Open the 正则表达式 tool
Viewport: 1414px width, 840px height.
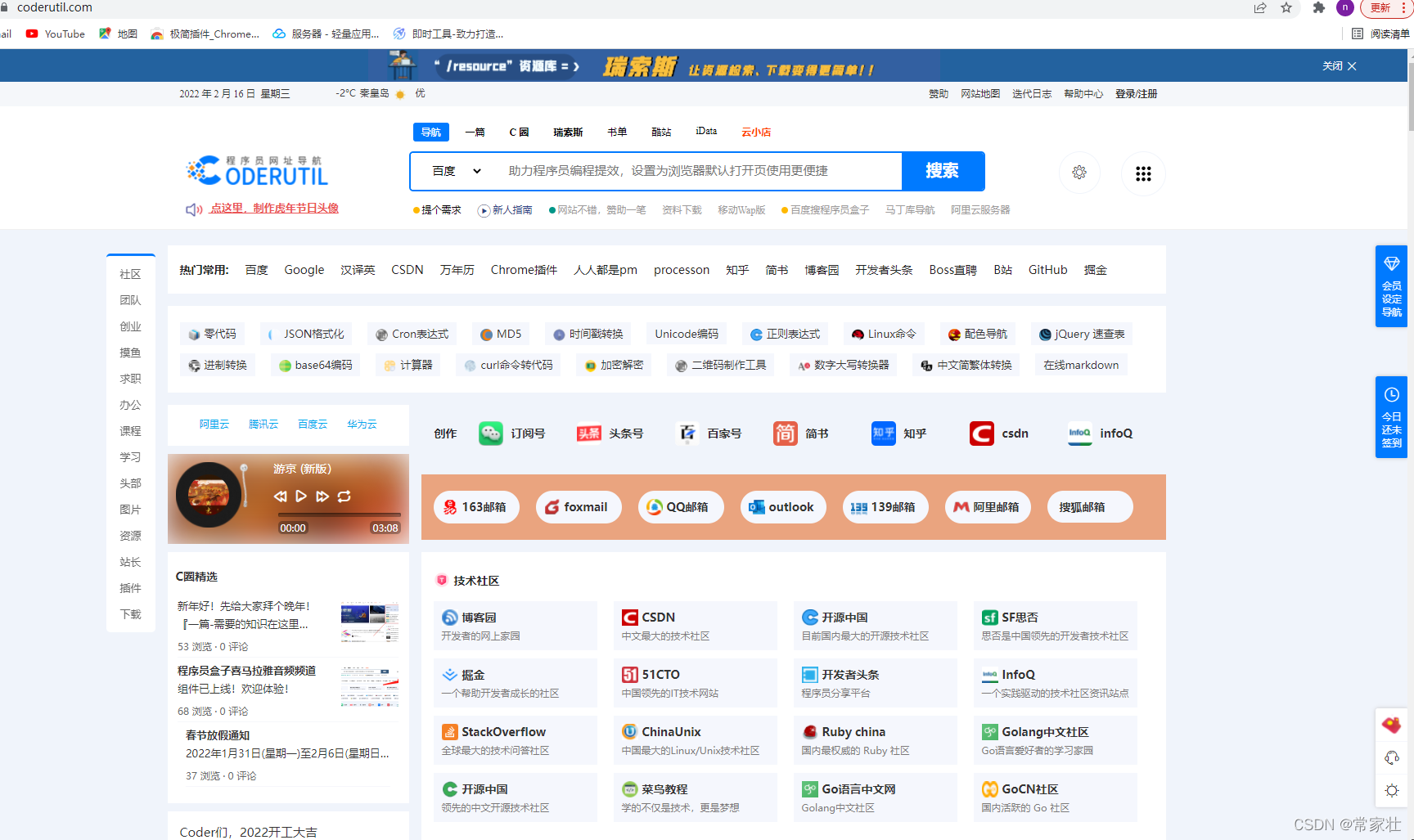[x=786, y=335]
